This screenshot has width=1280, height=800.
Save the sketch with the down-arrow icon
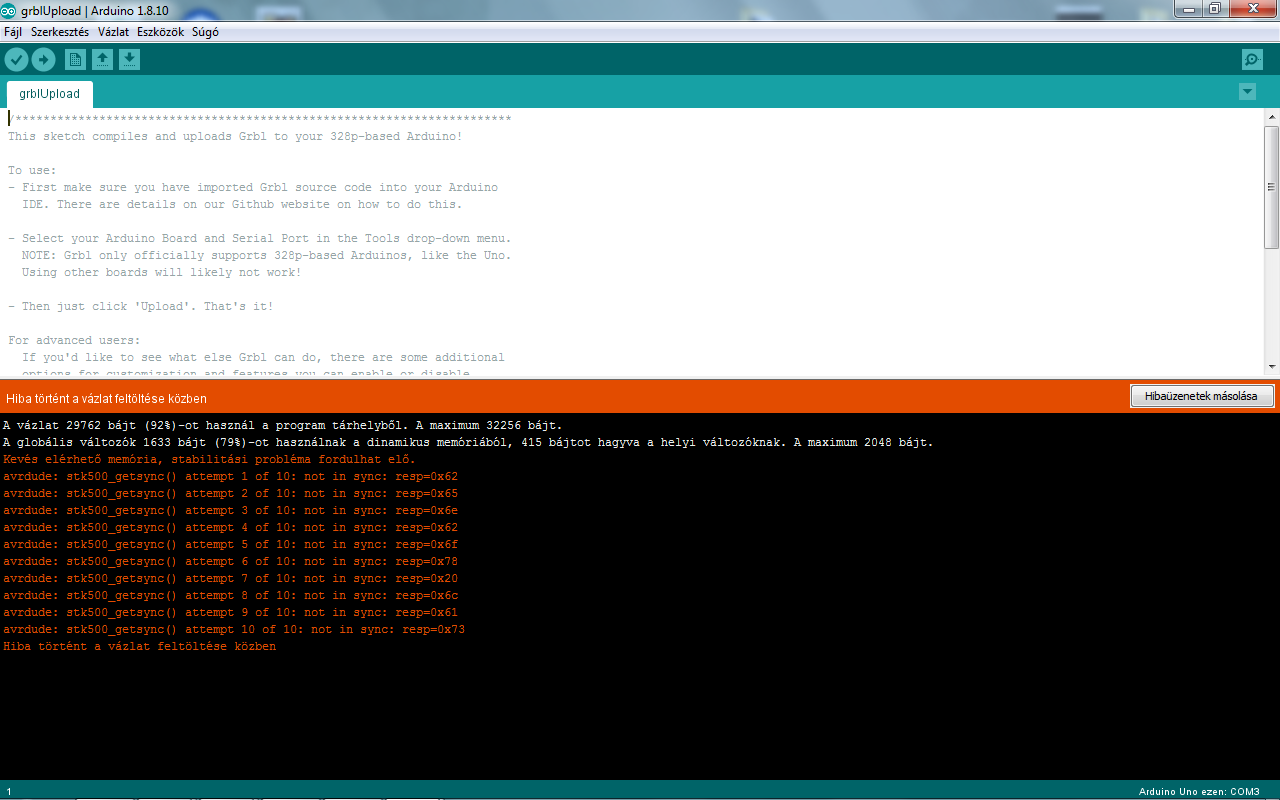click(129, 60)
